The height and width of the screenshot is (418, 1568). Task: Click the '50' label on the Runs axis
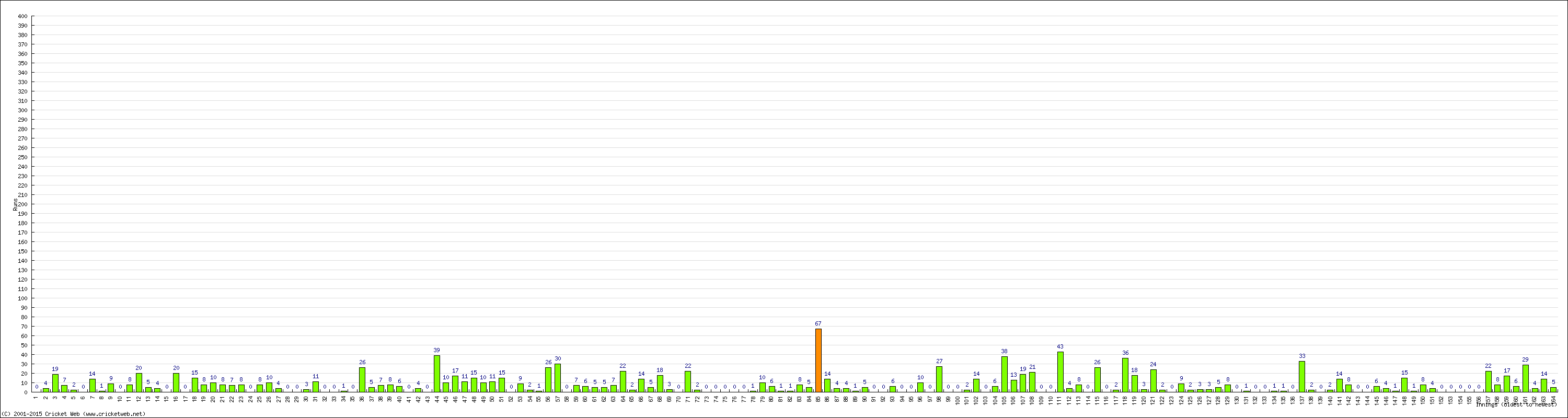coord(25,345)
